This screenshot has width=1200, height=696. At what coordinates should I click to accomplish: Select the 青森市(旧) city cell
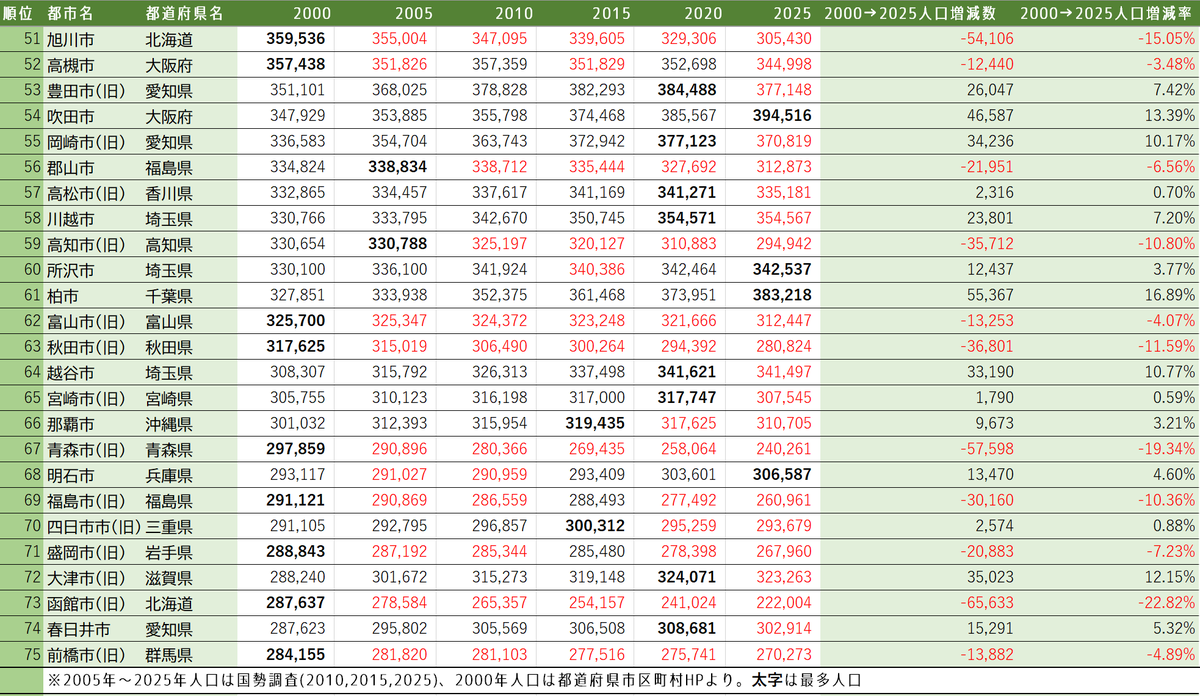coord(86,449)
